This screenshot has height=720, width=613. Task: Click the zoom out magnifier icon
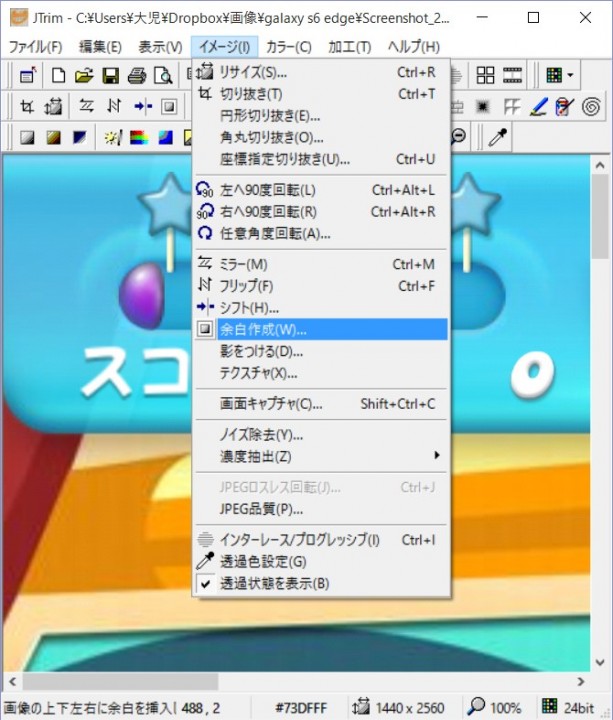(x=458, y=136)
